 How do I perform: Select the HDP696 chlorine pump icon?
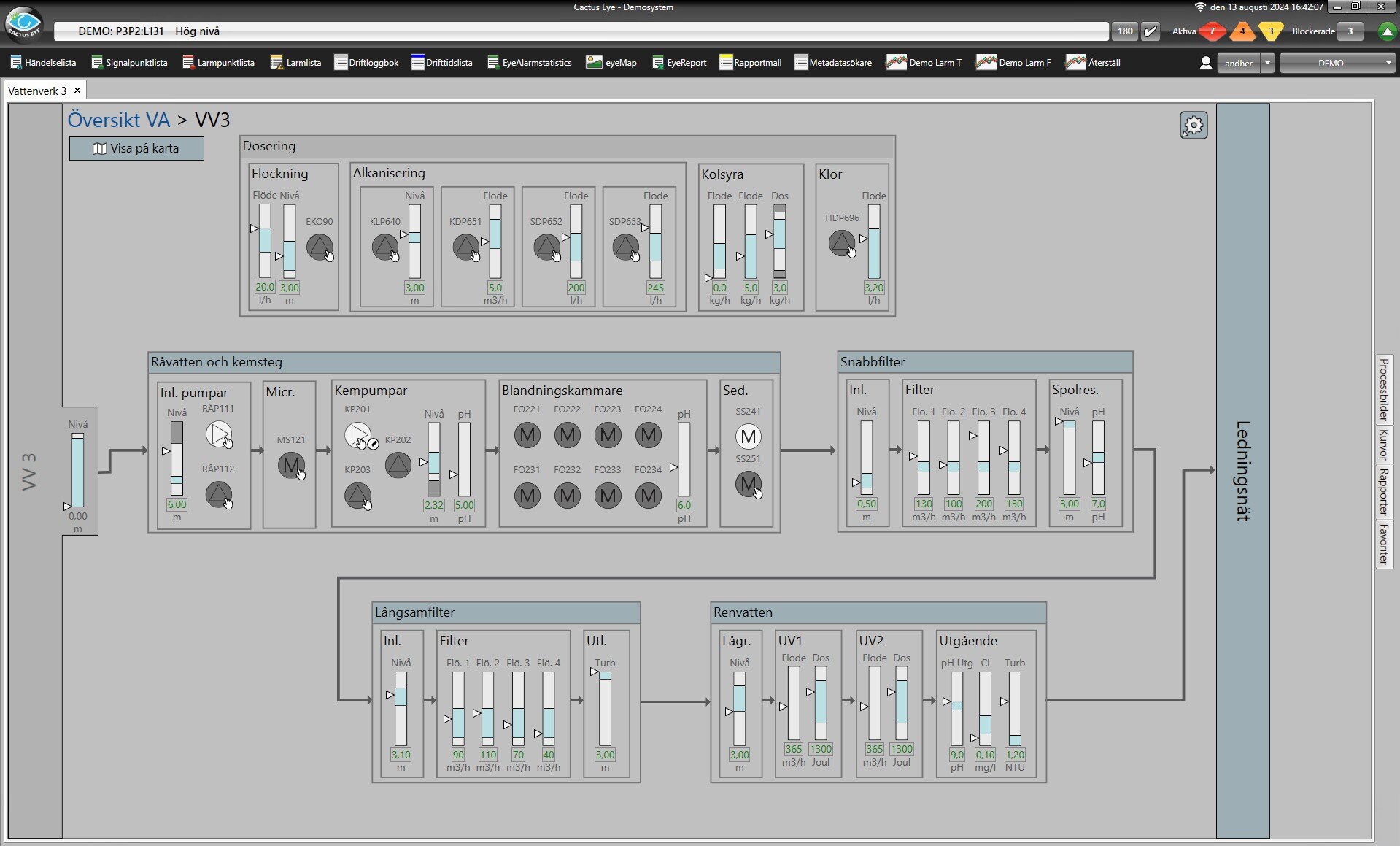click(x=841, y=242)
